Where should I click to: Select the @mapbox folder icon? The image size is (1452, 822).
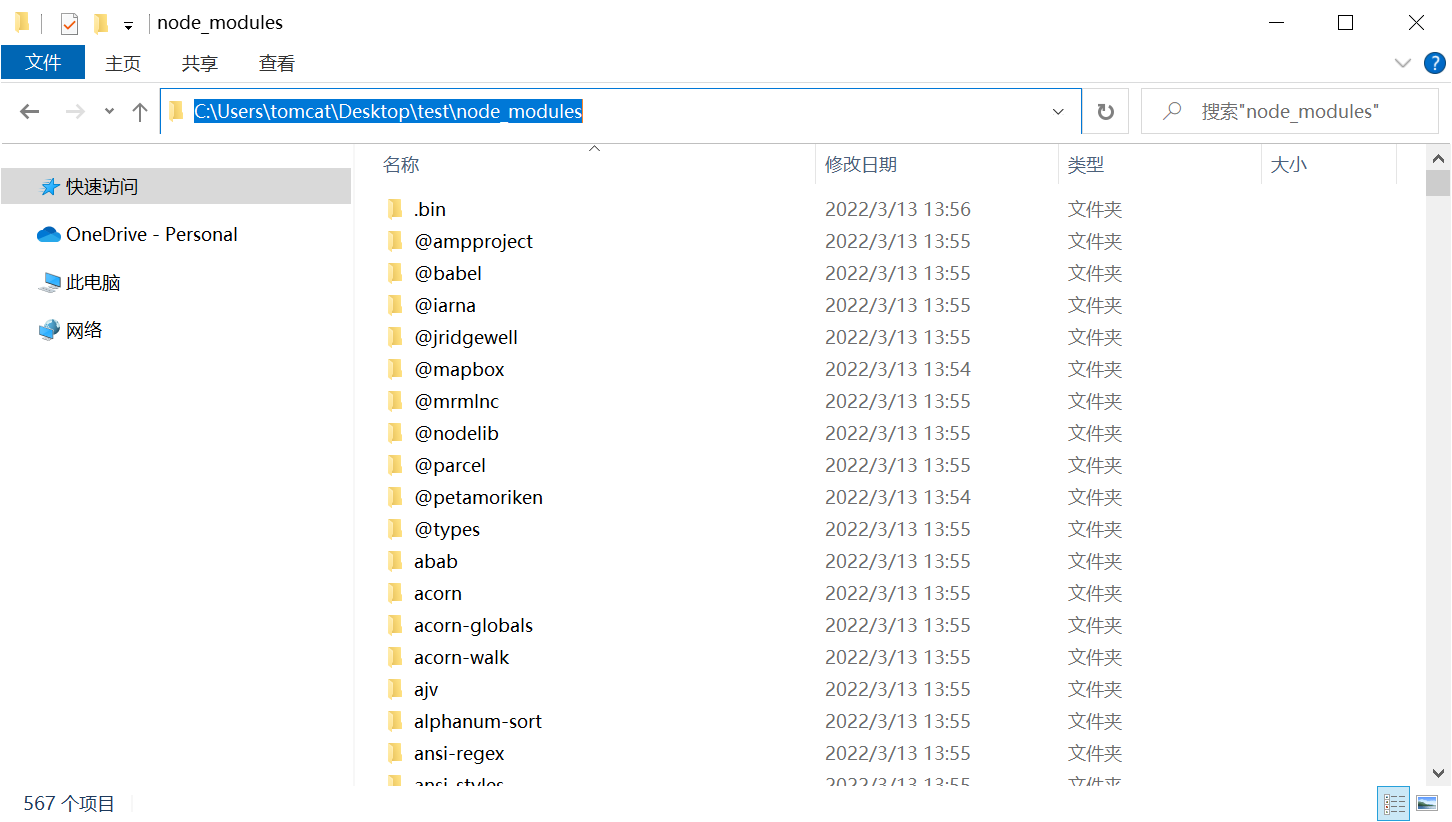(395, 369)
